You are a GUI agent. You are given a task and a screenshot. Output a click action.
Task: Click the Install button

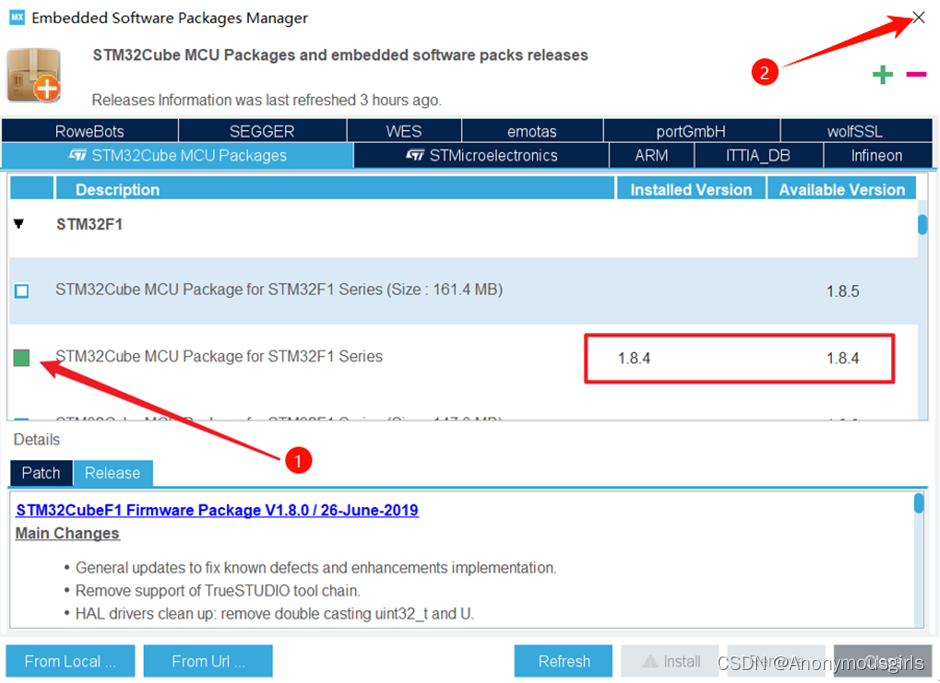pos(670,661)
